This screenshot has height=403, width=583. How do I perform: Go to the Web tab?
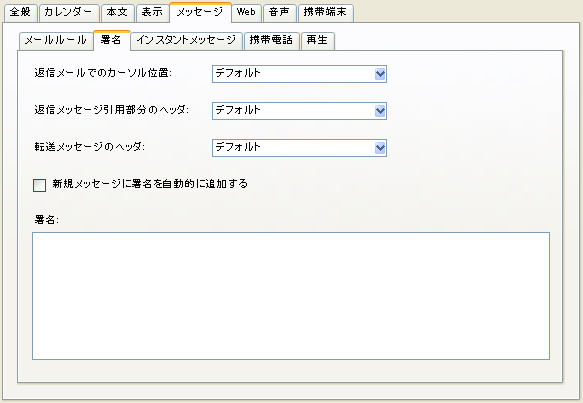(246, 13)
